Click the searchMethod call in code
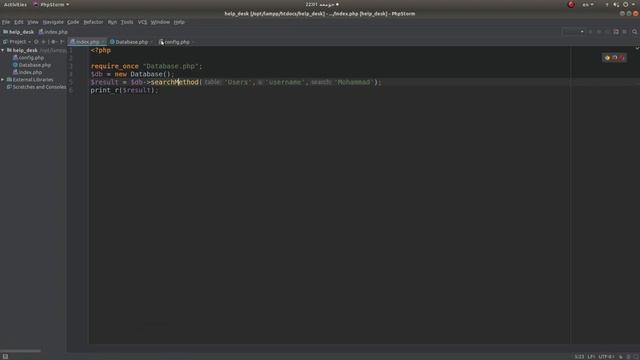 coord(175,82)
